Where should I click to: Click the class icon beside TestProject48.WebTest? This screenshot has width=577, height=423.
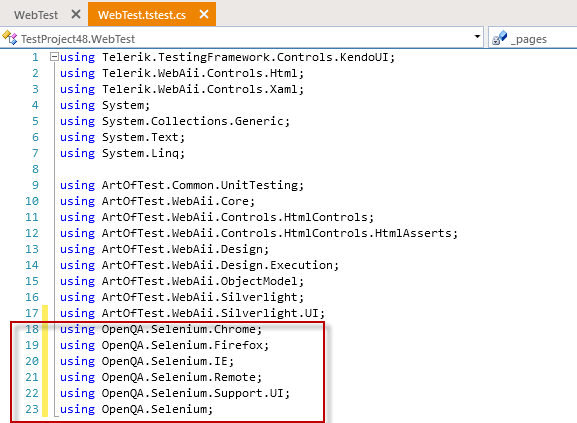10,38
